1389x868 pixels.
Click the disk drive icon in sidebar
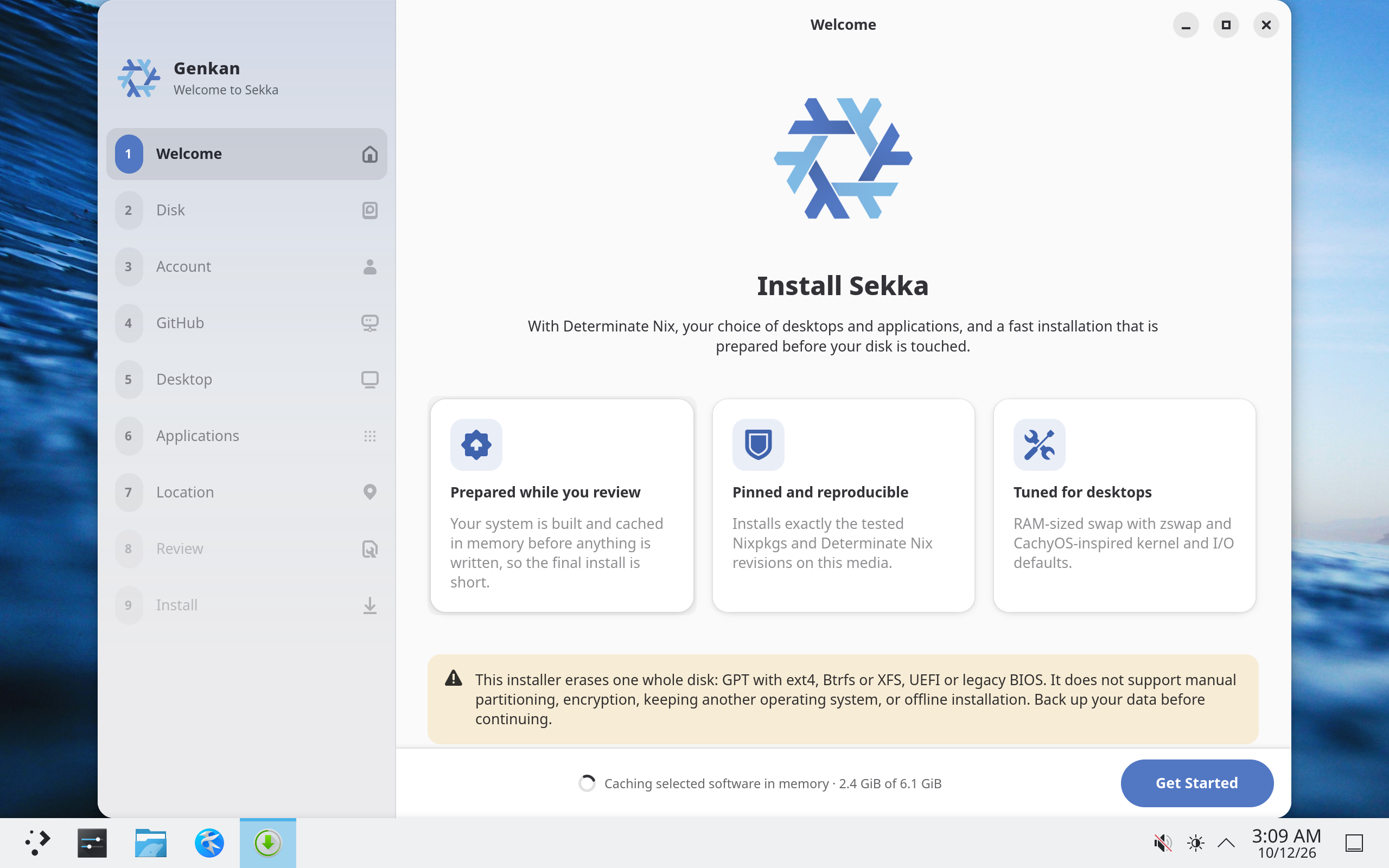[x=369, y=210]
